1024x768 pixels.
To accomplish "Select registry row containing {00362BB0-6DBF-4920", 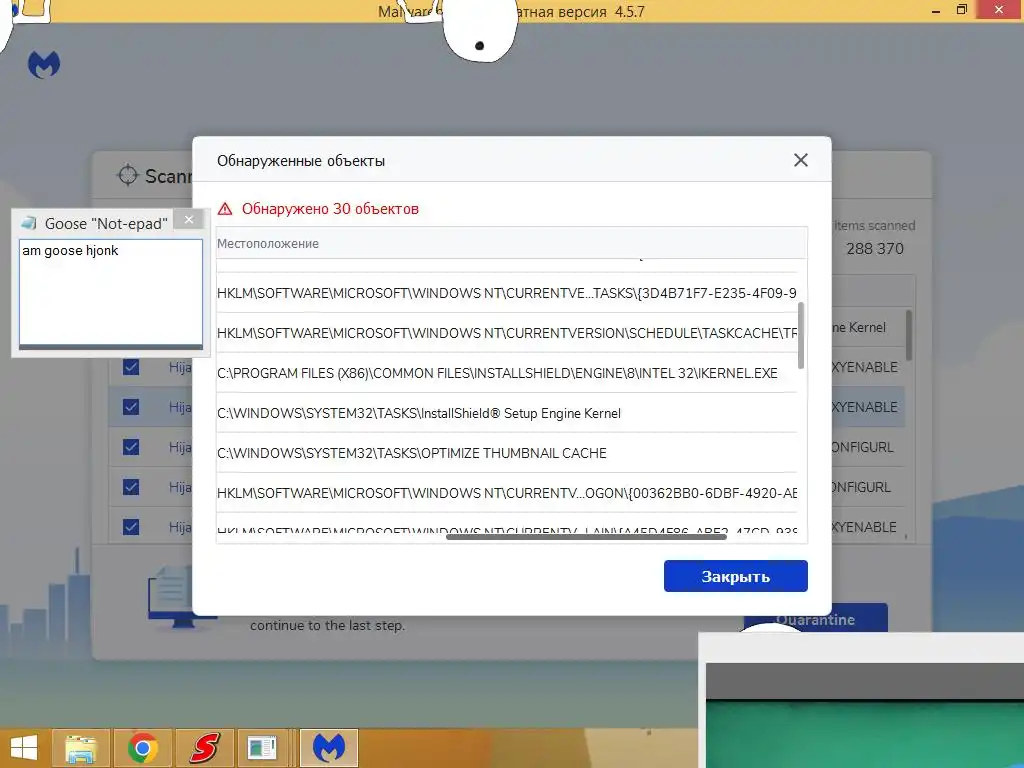I will [507, 492].
